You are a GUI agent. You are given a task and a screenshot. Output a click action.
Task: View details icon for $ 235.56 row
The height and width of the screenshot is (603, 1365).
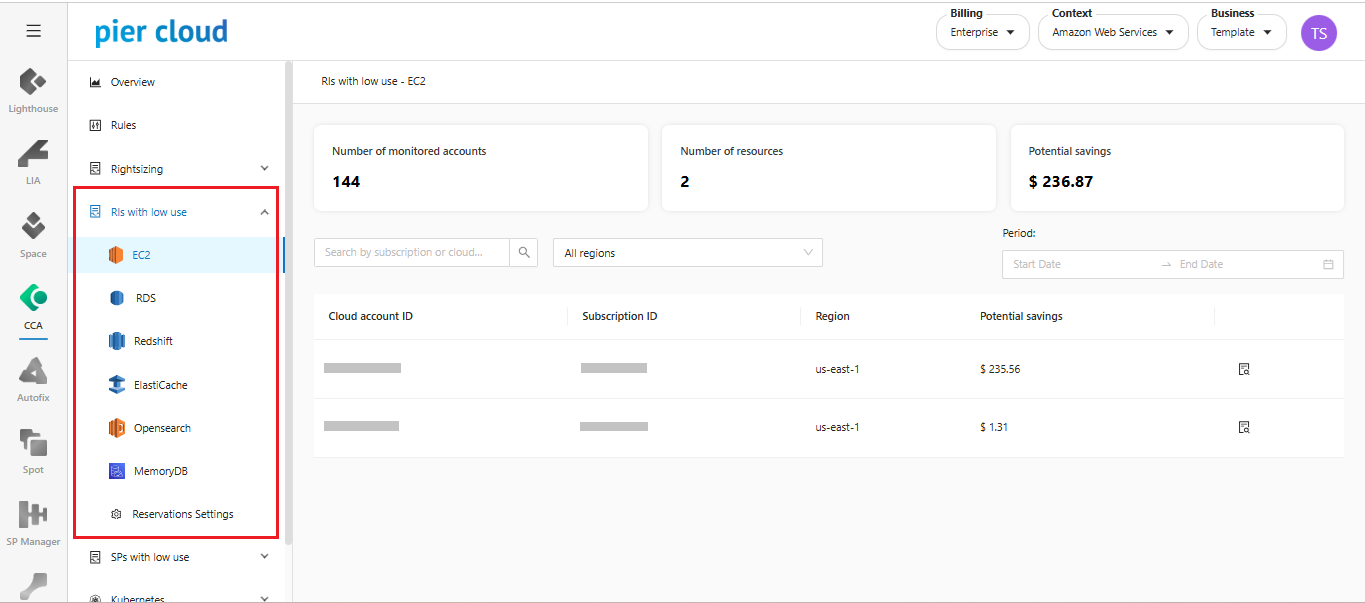pyautogui.click(x=1244, y=369)
